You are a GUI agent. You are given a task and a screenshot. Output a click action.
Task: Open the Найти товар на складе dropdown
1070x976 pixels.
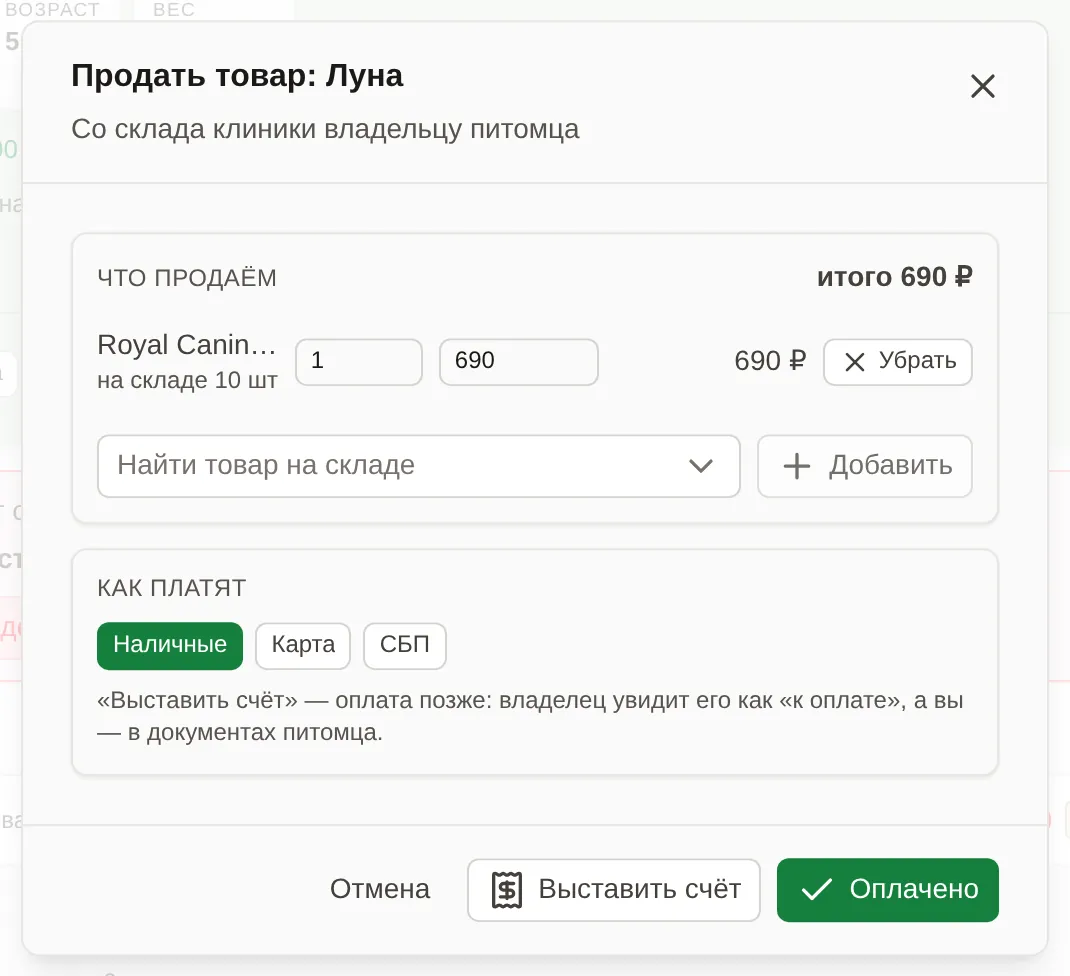[418, 466]
